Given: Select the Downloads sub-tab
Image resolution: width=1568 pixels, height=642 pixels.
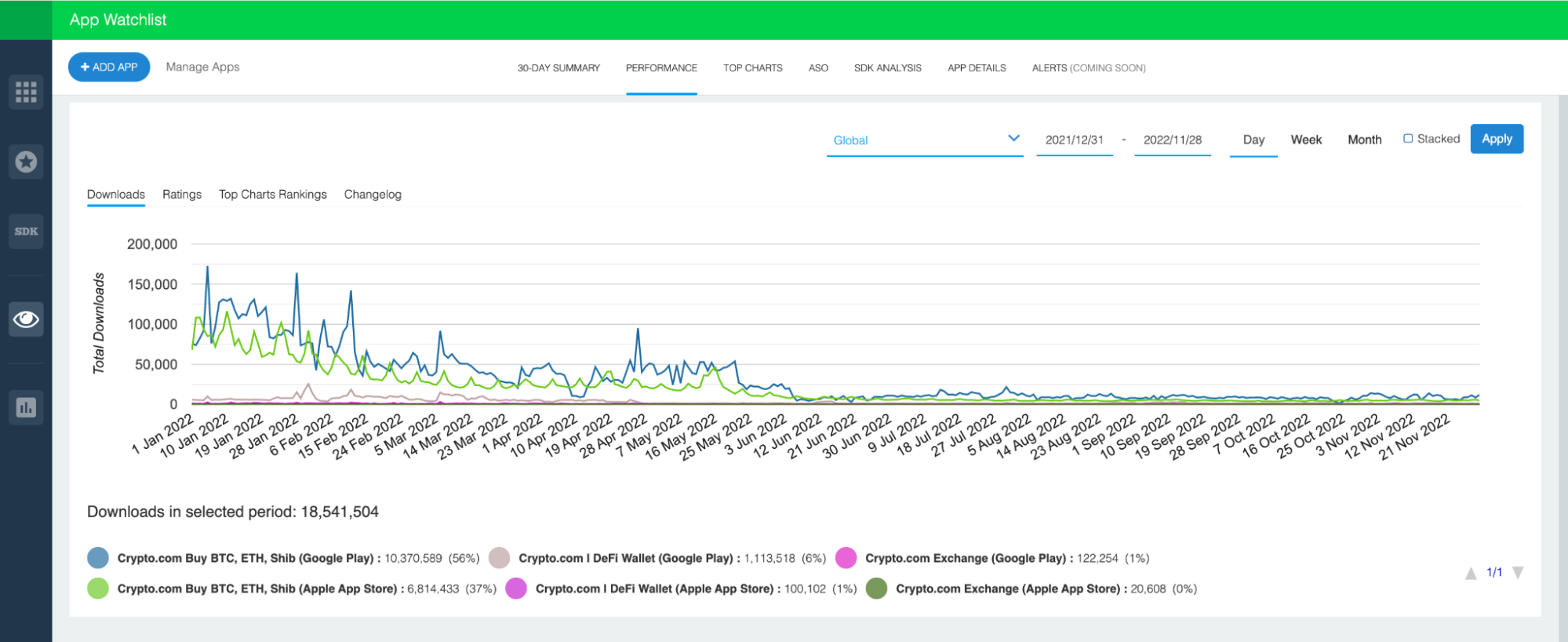Looking at the screenshot, I should (116, 195).
